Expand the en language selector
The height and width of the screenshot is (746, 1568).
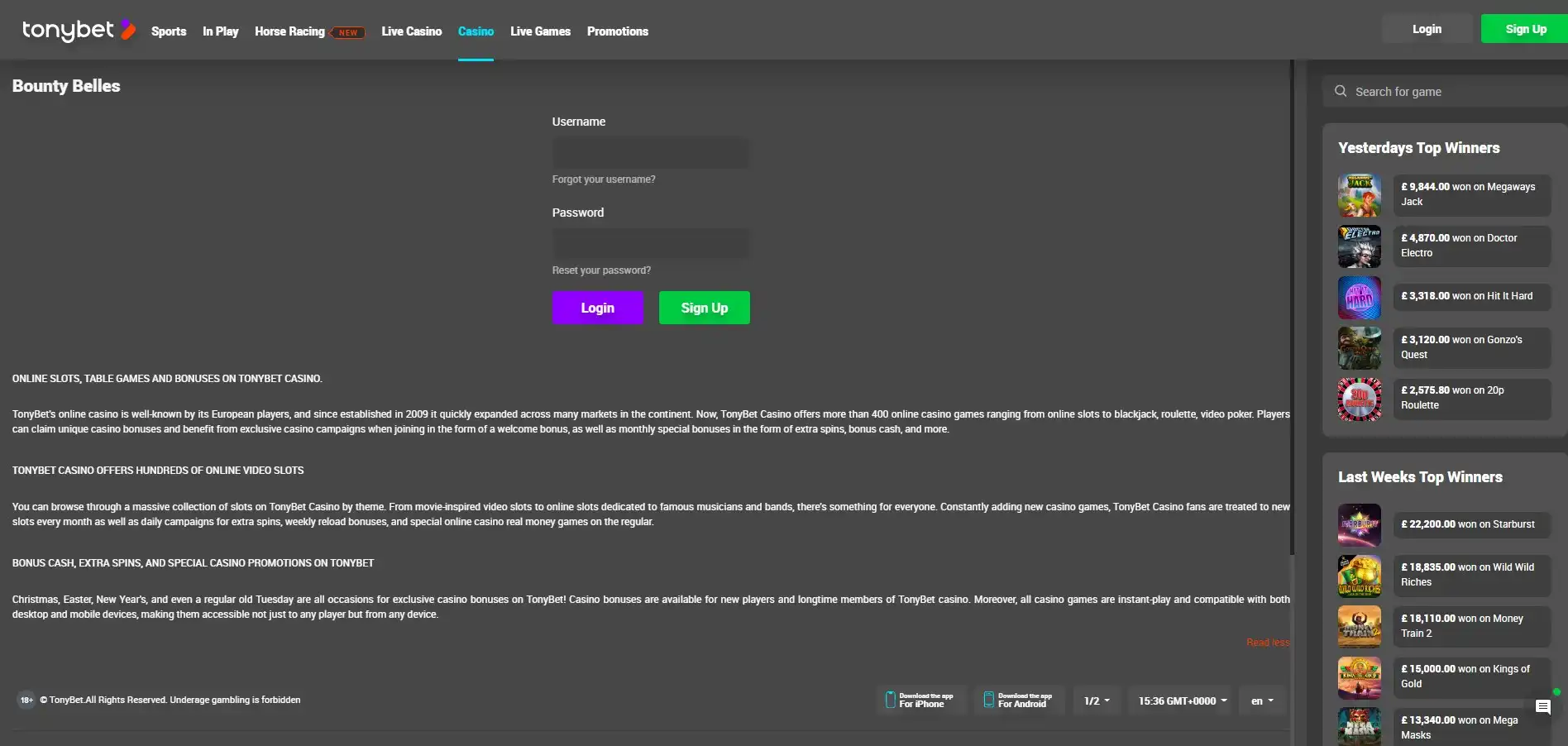point(1262,701)
